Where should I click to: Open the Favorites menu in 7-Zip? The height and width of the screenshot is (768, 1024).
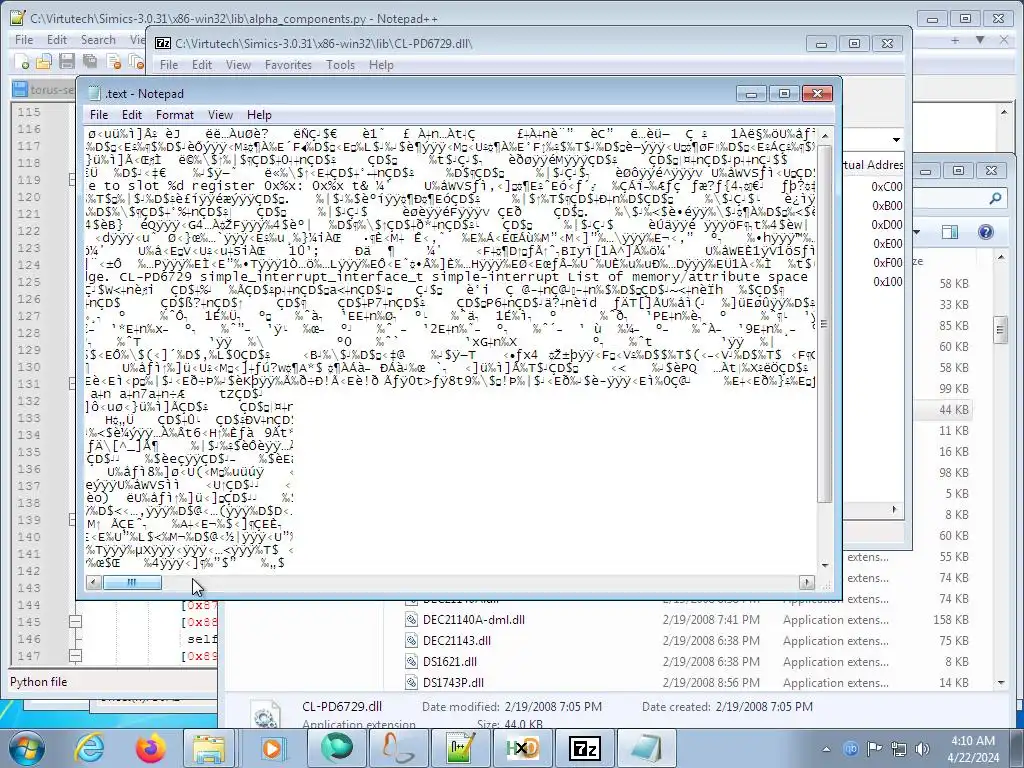coord(288,65)
